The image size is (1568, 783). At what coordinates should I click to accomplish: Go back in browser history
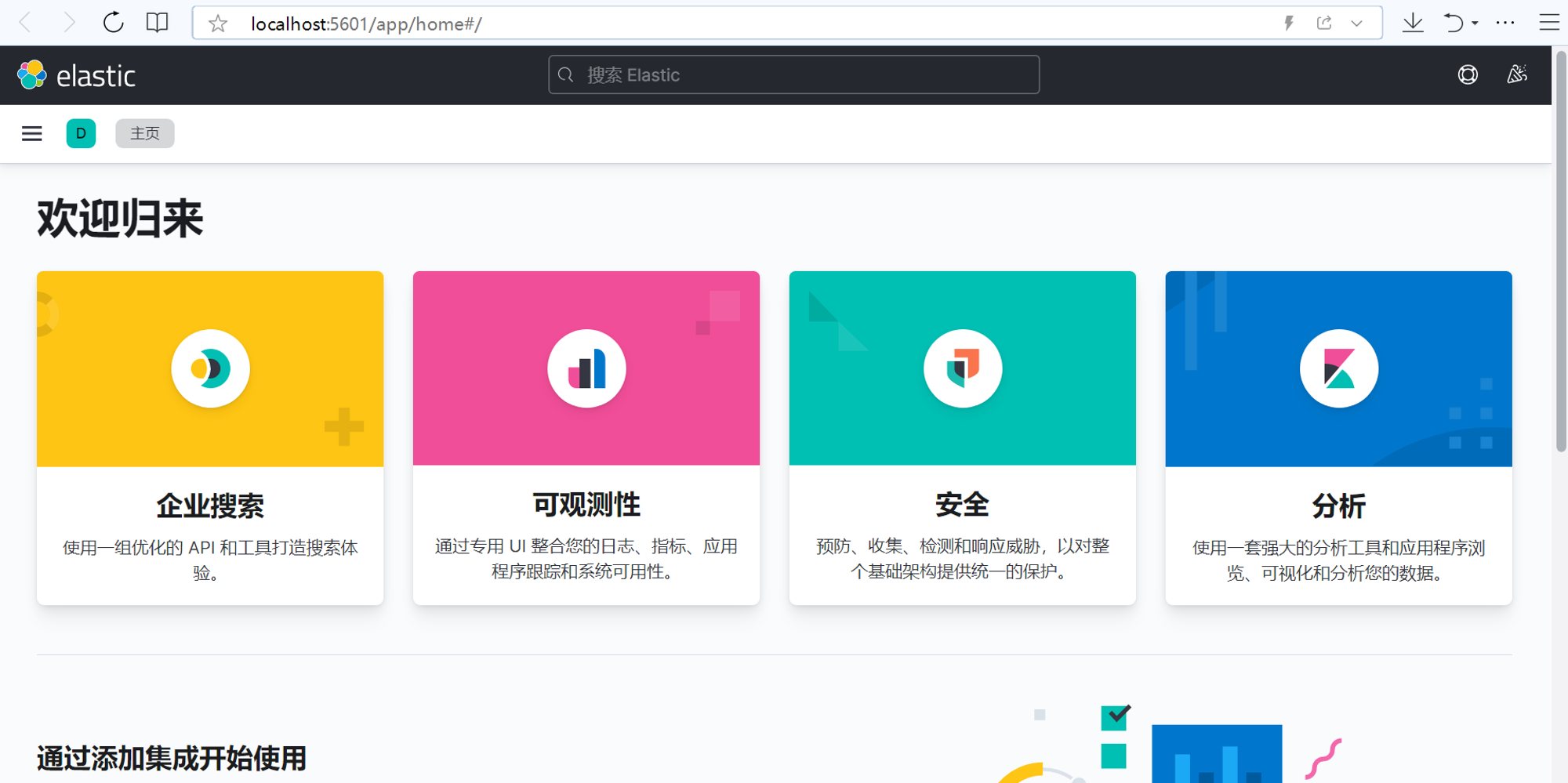tap(26, 23)
